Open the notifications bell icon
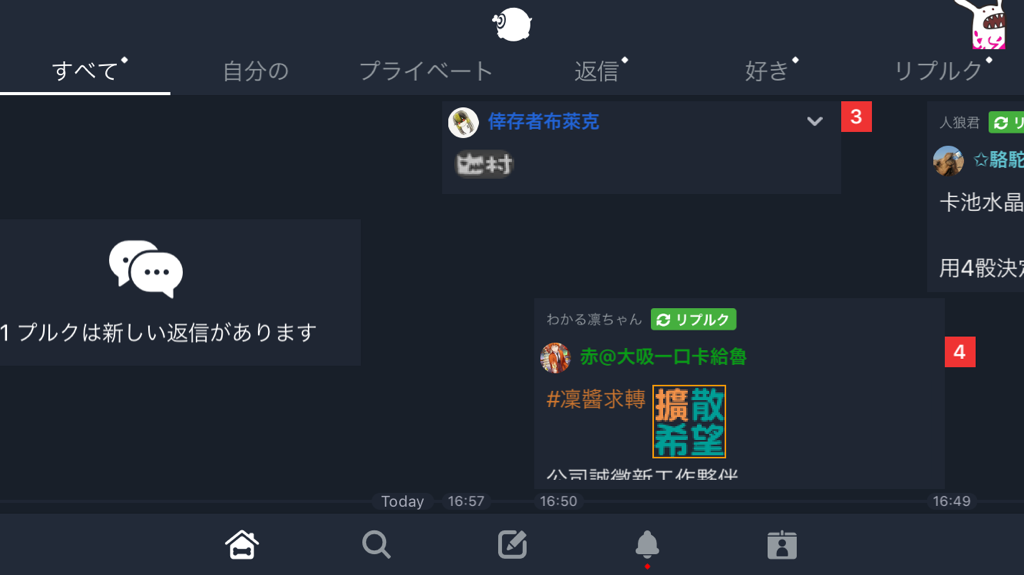The image size is (1024, 575). [647, 544]
